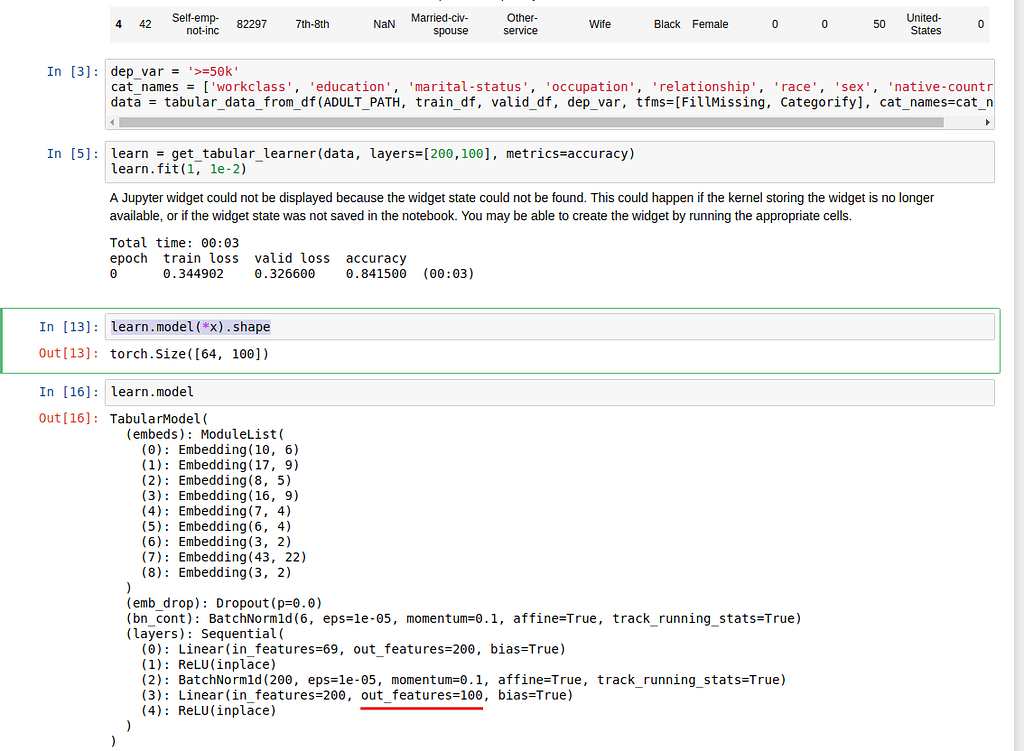Click the learn.model code cell

click(x=153, y=391)
